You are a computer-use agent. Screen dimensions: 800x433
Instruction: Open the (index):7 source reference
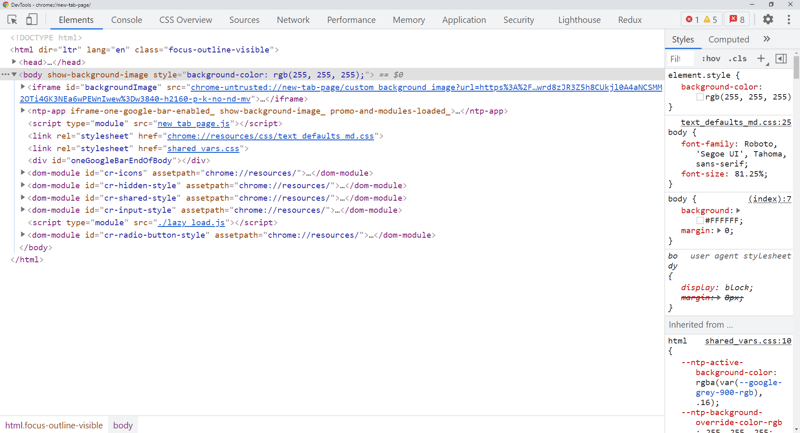click(x=769, y=199)
